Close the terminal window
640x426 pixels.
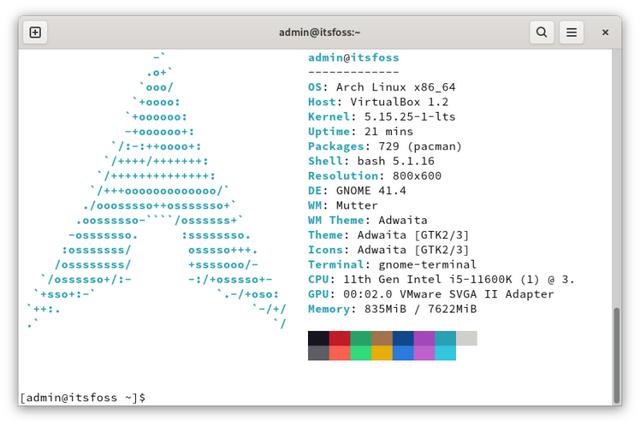(605, 32)
